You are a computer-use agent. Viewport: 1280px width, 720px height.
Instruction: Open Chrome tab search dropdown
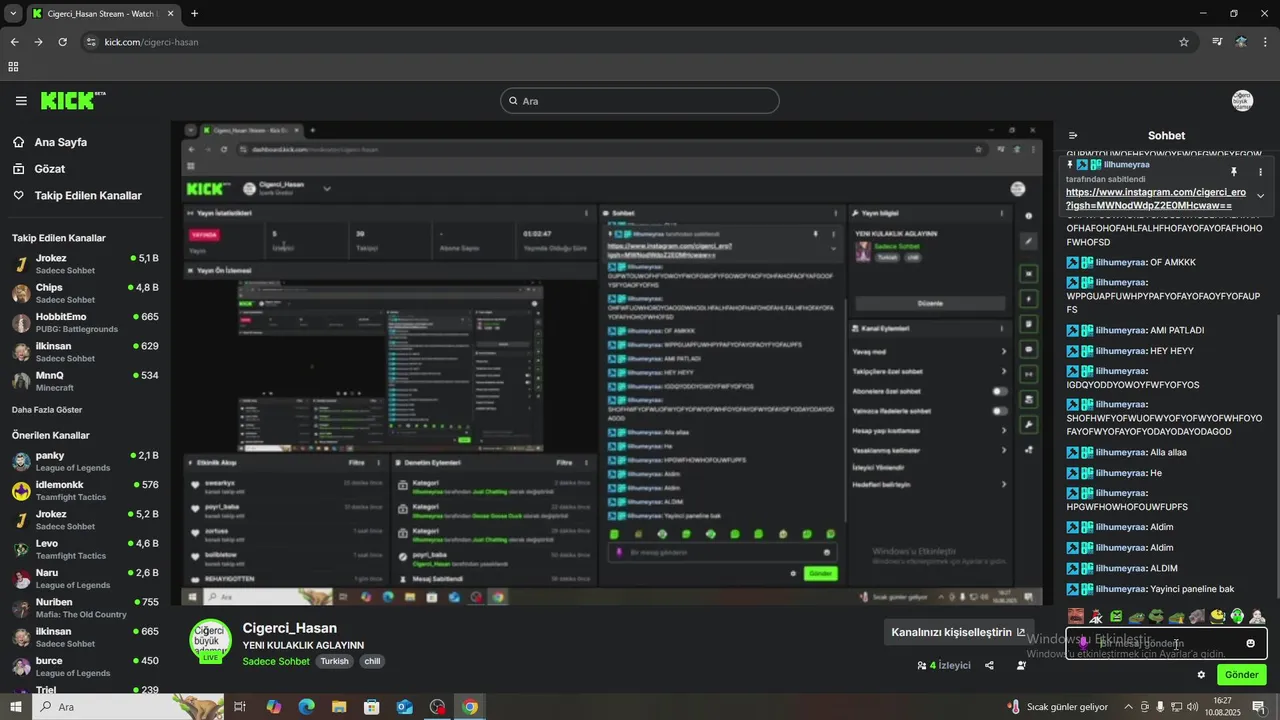[13, 14]
